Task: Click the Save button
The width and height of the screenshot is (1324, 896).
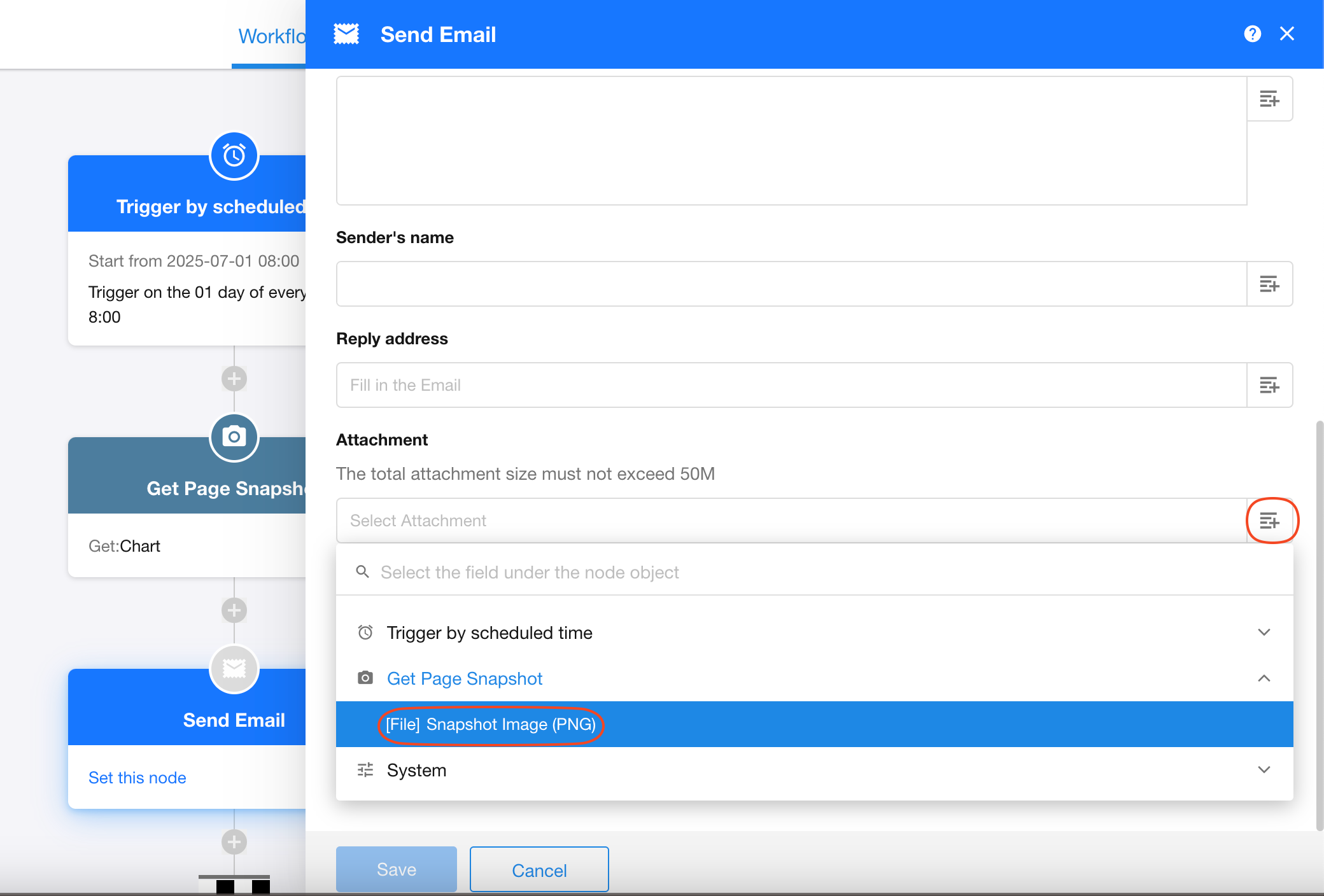Action: (x=396, y=869)
